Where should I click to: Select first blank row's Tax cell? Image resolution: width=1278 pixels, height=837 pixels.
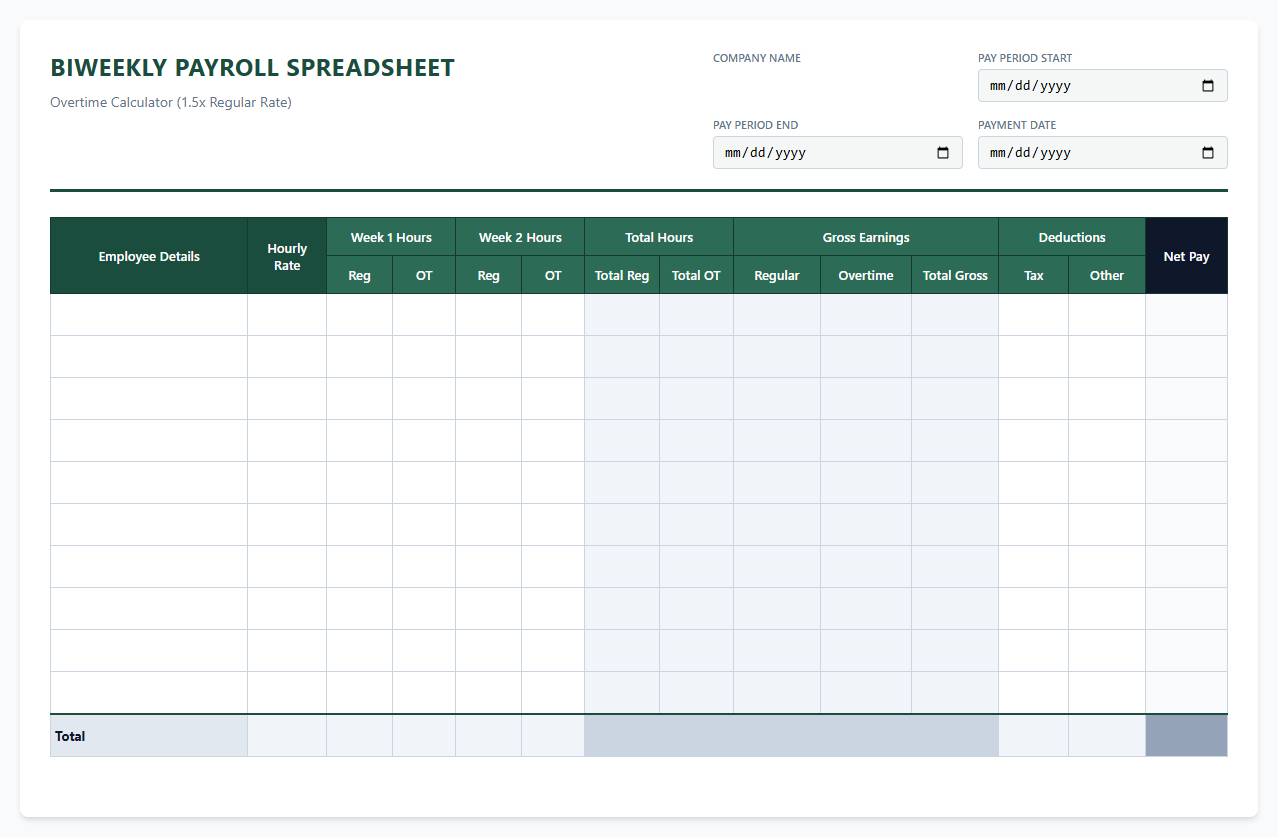click(x=1034, y=315)
